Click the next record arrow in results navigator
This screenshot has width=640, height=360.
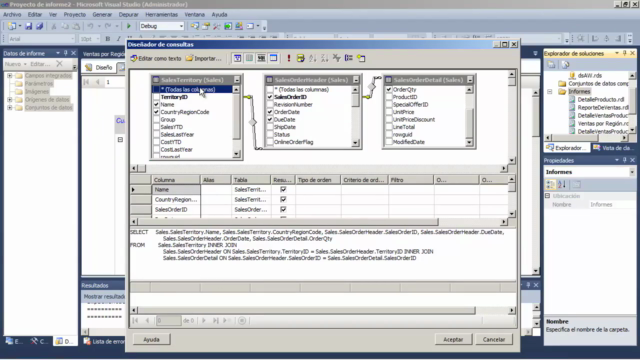pyautogui.click(x=204, y=321)
